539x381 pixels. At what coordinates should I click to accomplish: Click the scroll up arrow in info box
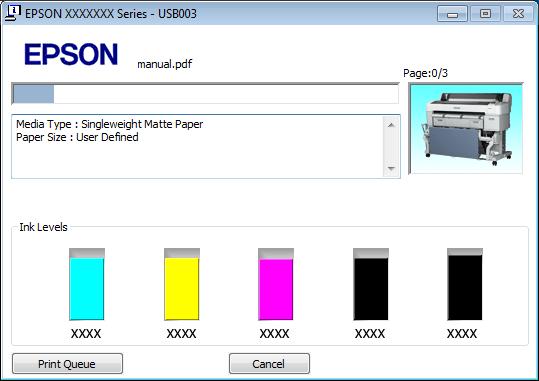pos(391,125)
